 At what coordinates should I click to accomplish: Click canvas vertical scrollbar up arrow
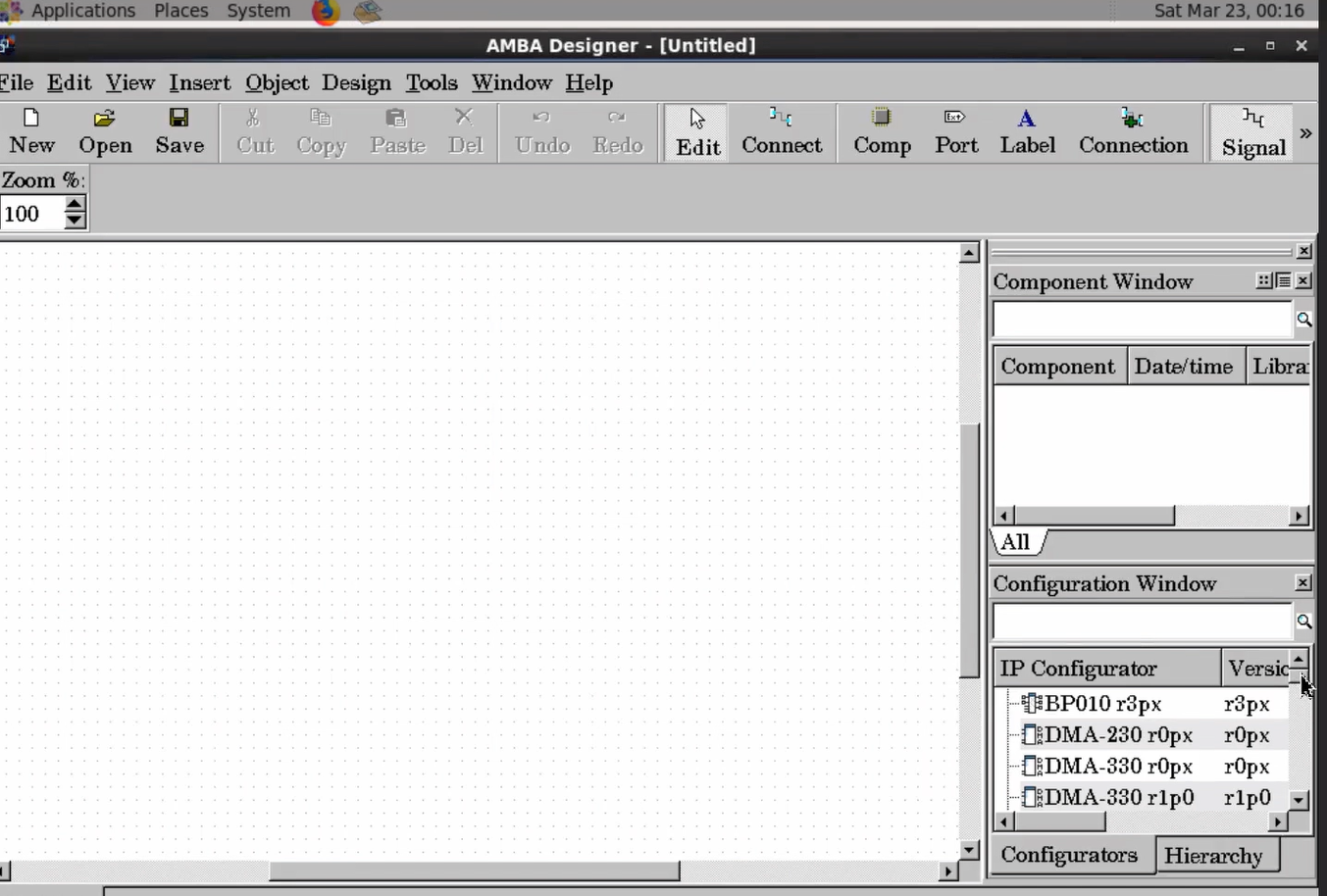(969, 253)
